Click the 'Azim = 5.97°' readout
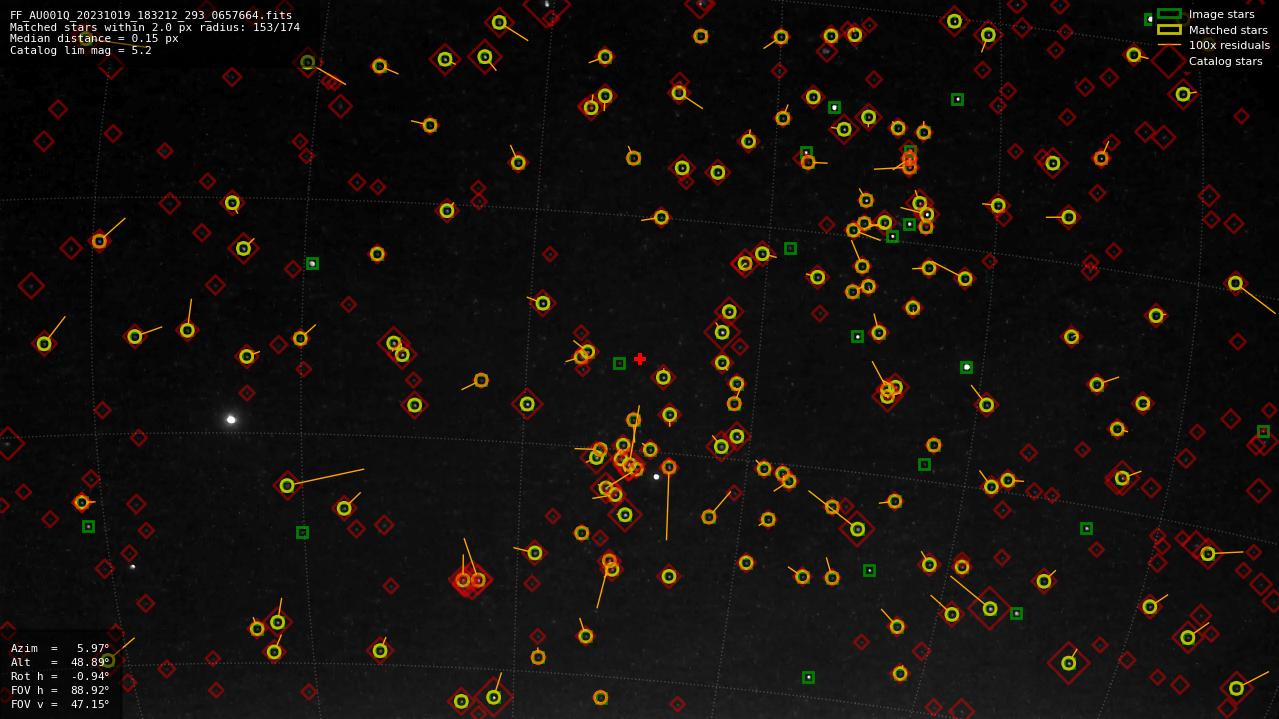 pos(60,648)
